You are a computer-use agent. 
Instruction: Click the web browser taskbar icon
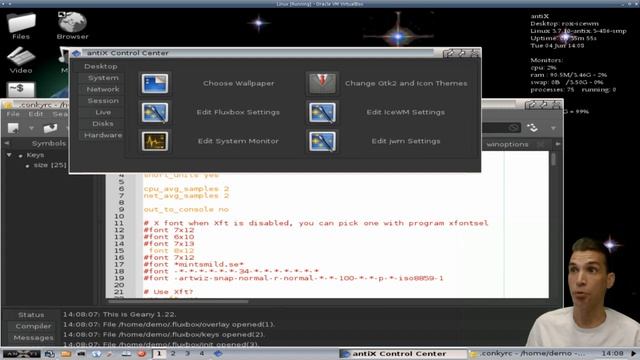click(96, 354)
